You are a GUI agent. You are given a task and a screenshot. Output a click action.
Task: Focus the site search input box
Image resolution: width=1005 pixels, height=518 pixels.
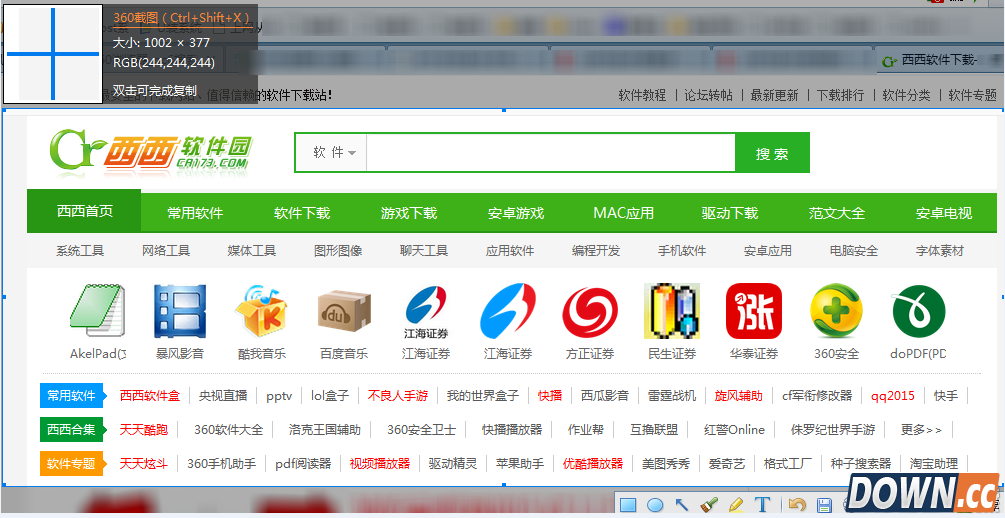point(551,153)
